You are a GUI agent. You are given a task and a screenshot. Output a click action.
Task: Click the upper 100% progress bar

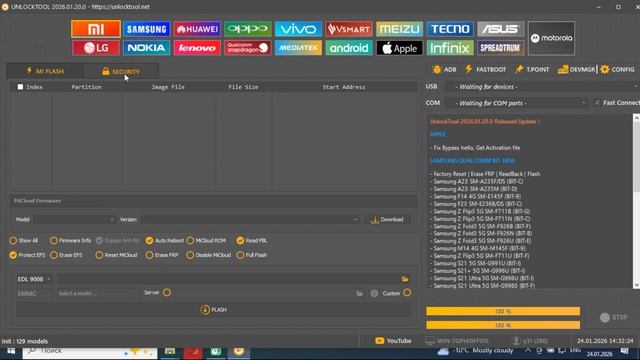pos(503,311)
